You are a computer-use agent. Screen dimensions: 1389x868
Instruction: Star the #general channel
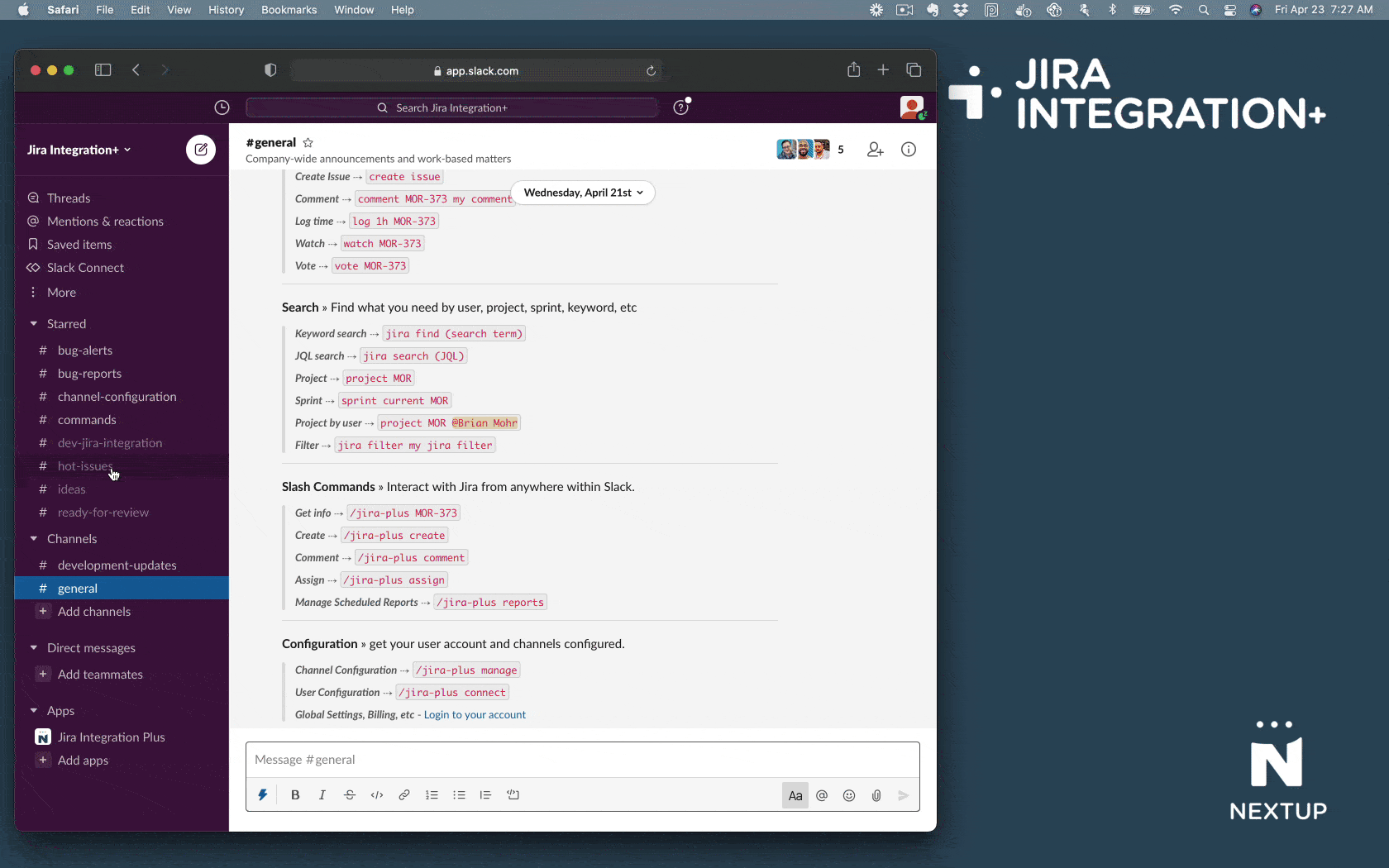(x=308, y=142)
